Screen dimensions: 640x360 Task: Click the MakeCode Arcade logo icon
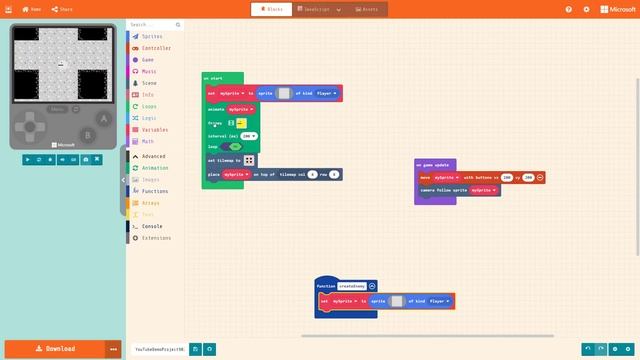(x=9, y=9)
